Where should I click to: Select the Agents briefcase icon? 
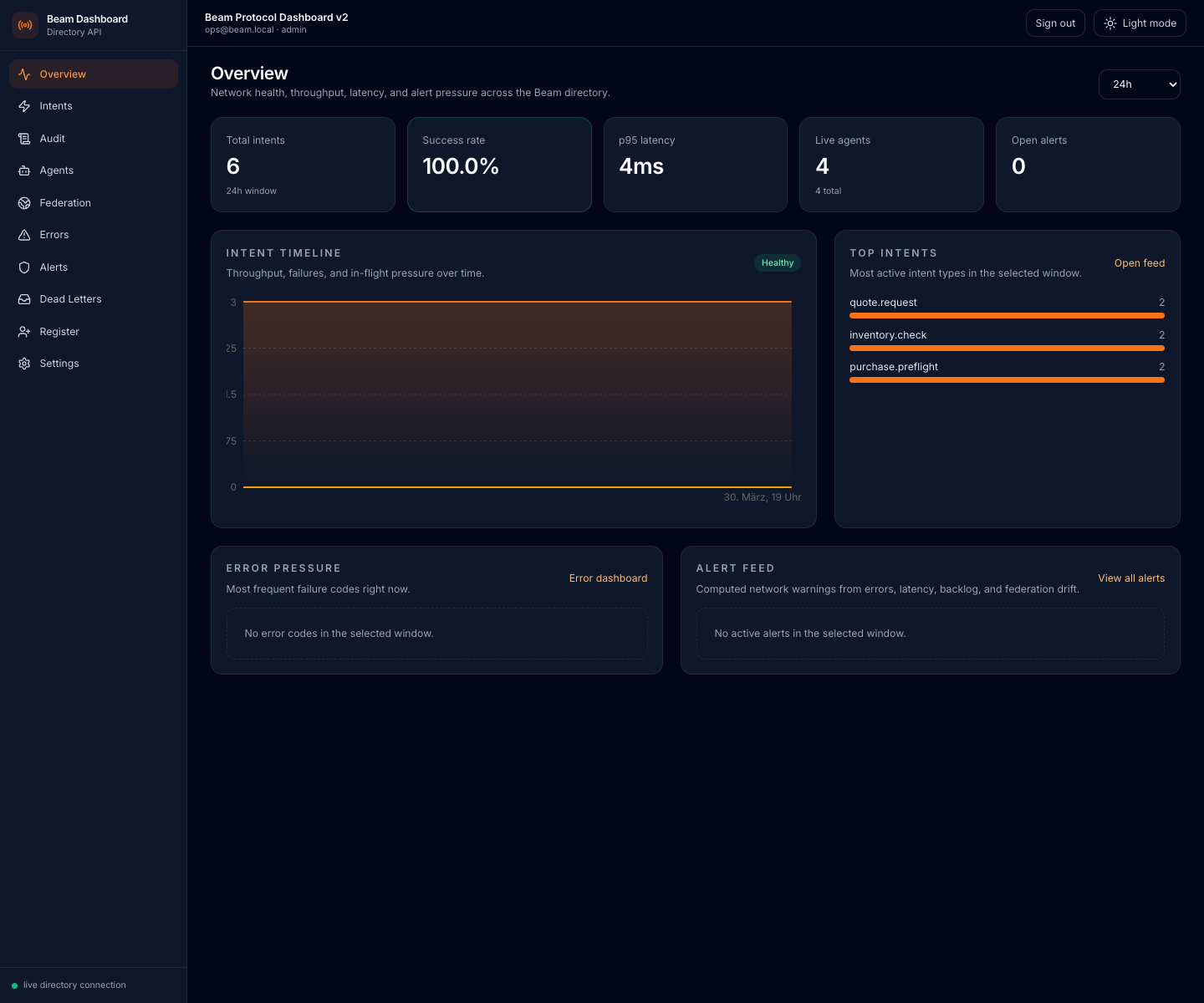(24, 170)
